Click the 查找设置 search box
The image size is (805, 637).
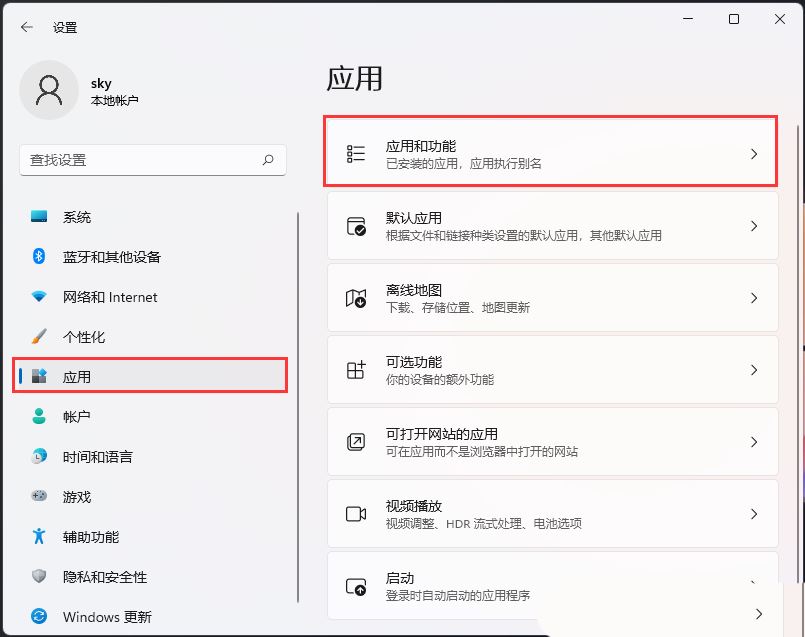click(x=152, y=160)
